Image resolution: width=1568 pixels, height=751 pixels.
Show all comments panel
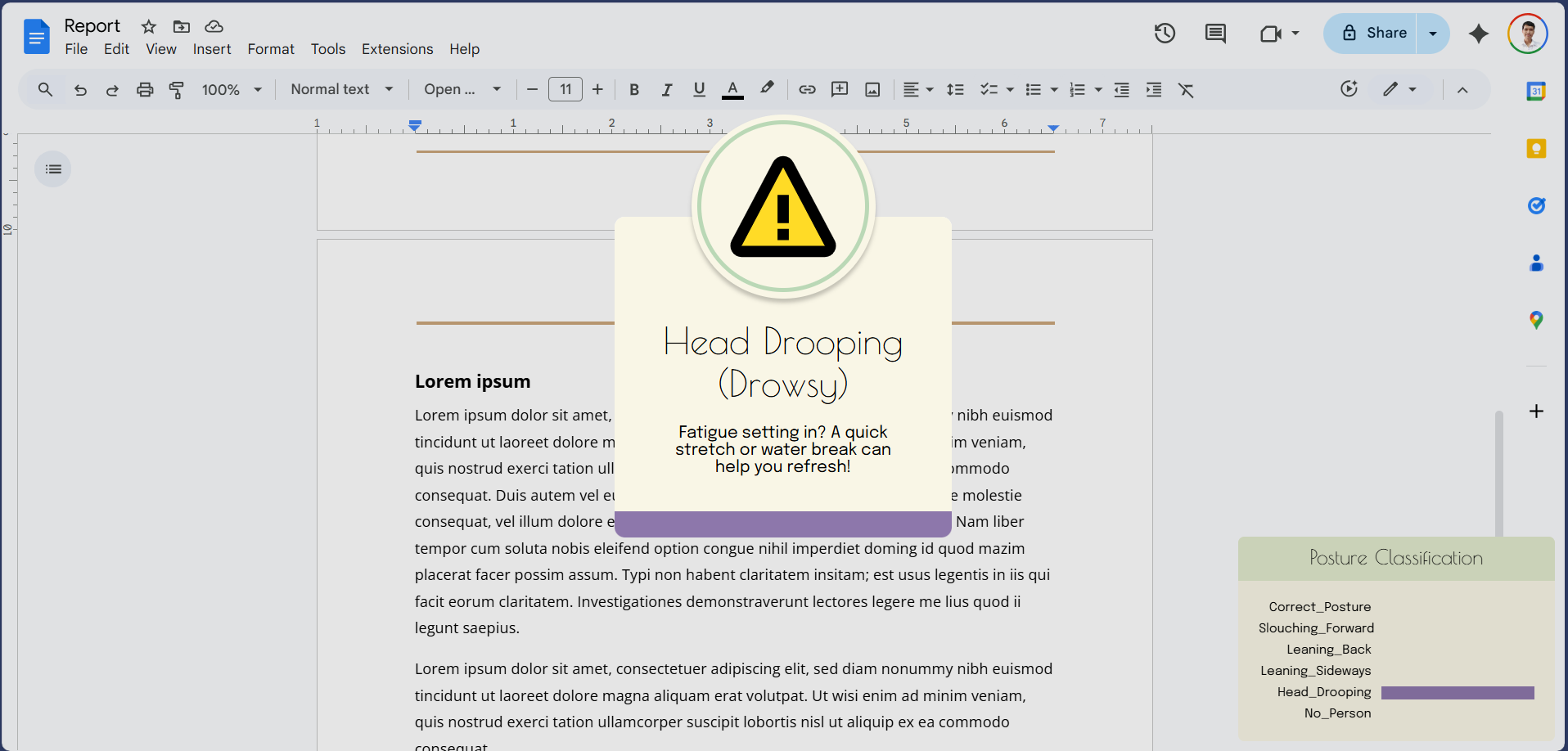[x=1215, y=34]
